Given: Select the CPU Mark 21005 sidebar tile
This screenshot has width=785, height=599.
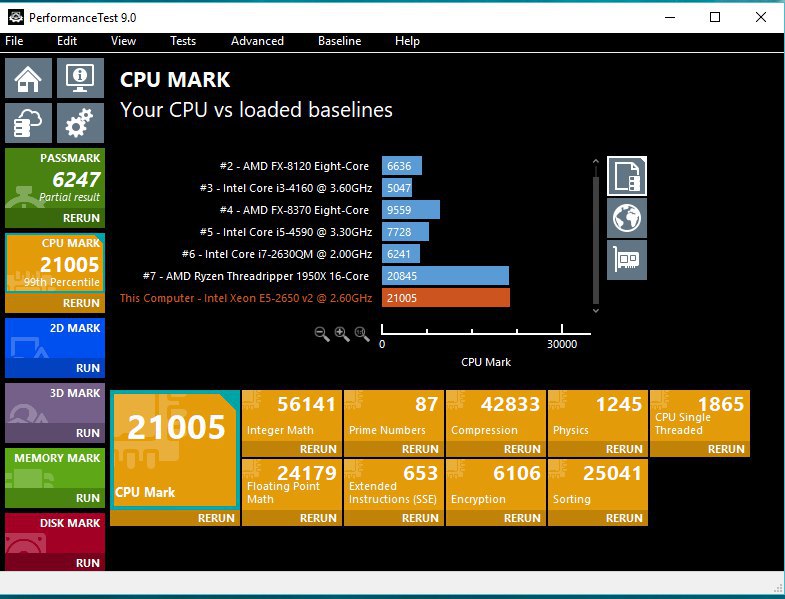Looking at the screenshot, I should 55,263.
